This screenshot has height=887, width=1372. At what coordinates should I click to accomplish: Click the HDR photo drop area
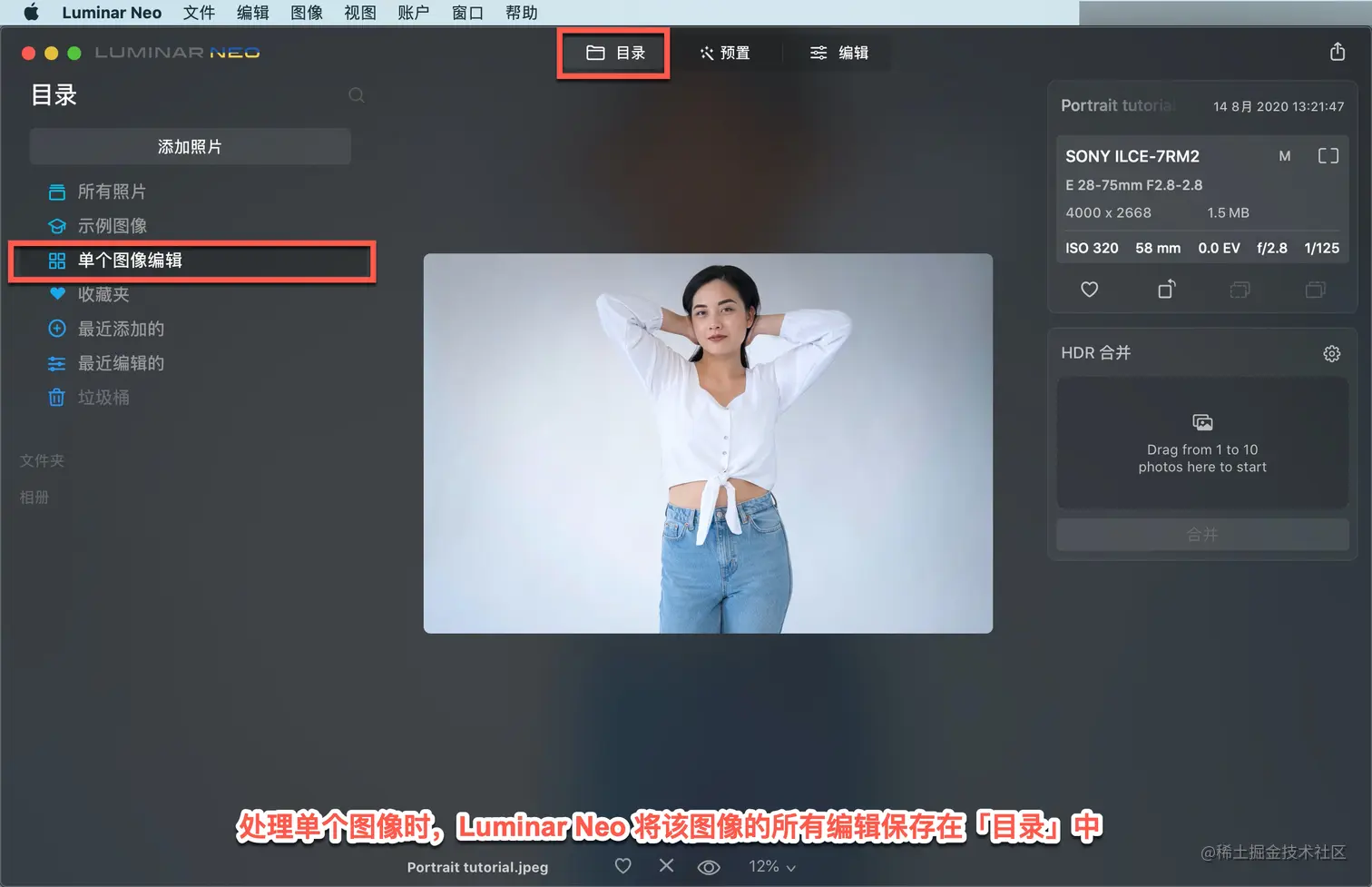click(1202, 443)
